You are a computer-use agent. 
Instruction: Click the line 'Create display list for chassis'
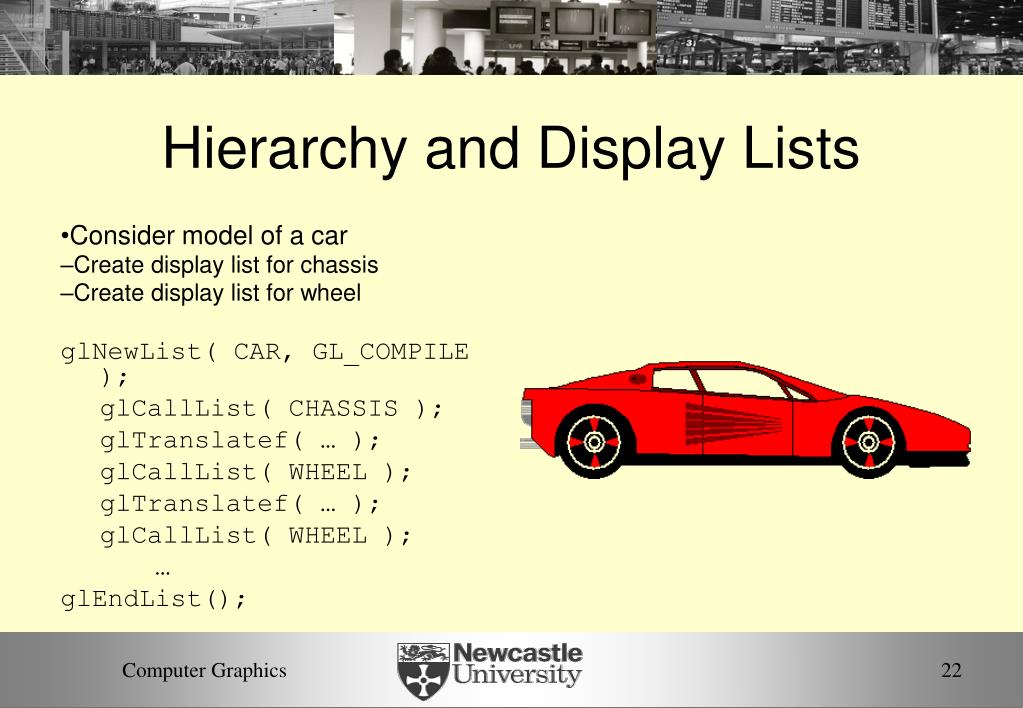tap(219, 265)
